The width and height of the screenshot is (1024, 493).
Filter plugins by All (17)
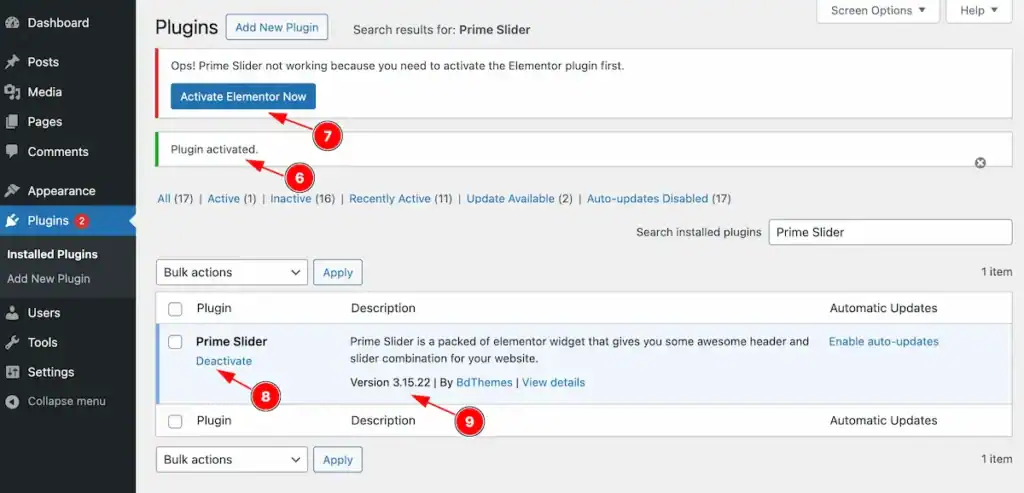click(175, 199)
